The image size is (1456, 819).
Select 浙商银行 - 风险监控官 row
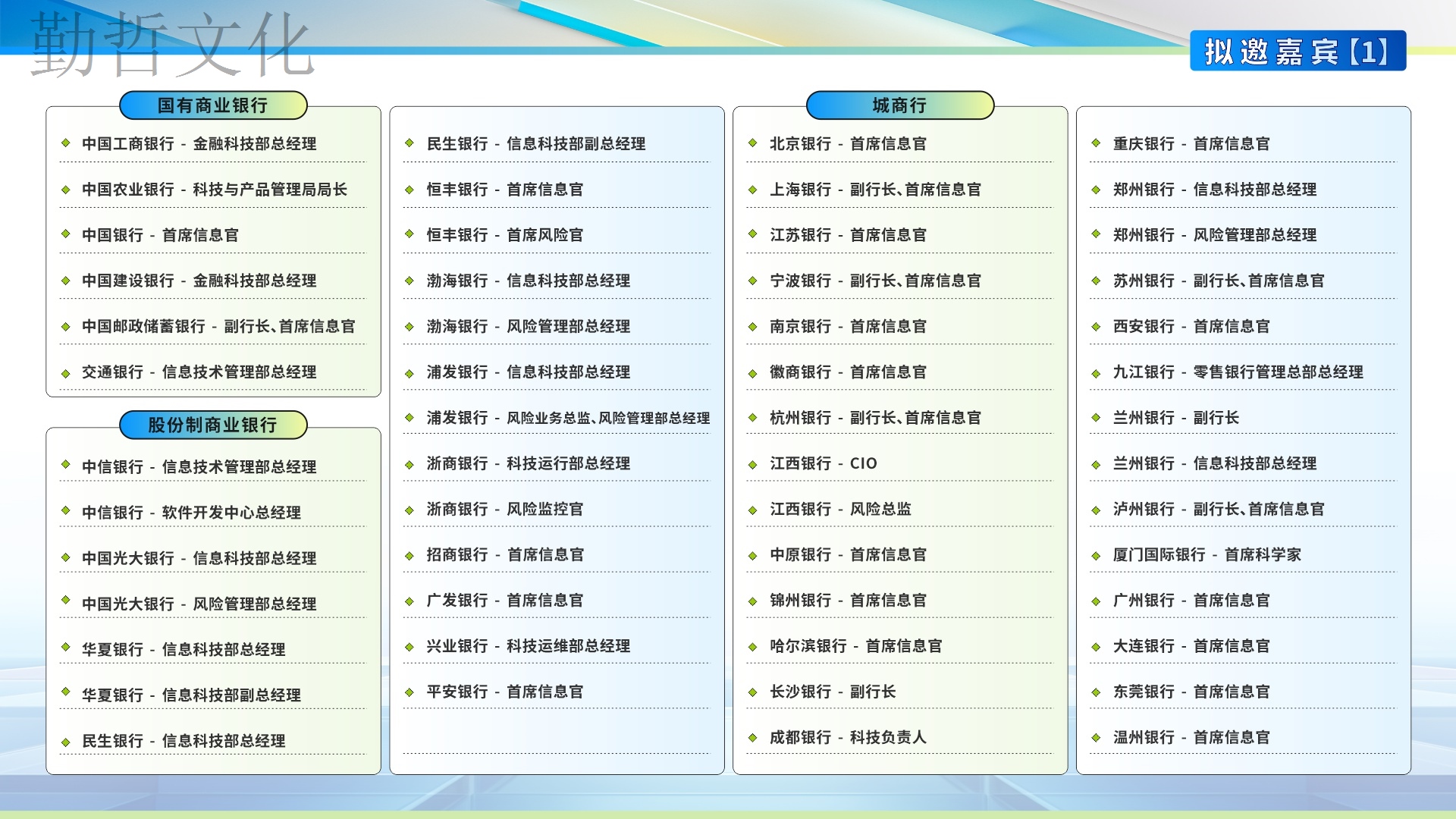[557, 509]
